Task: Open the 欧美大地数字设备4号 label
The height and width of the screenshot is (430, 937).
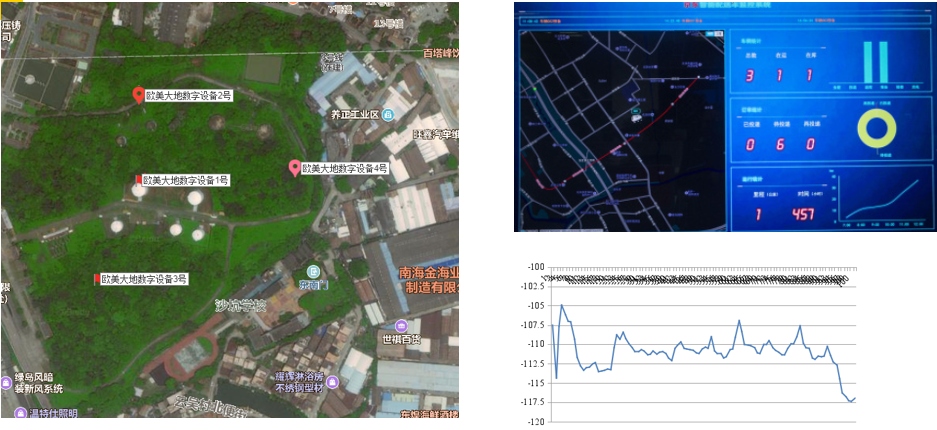Action: coord(344,168)
